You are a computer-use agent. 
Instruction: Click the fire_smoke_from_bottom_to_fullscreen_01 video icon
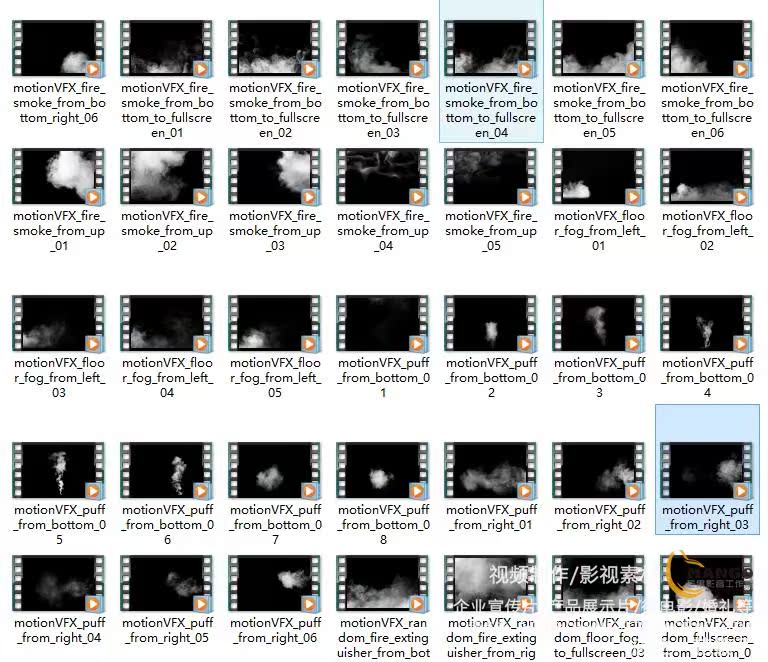click(x=166, y=49)
